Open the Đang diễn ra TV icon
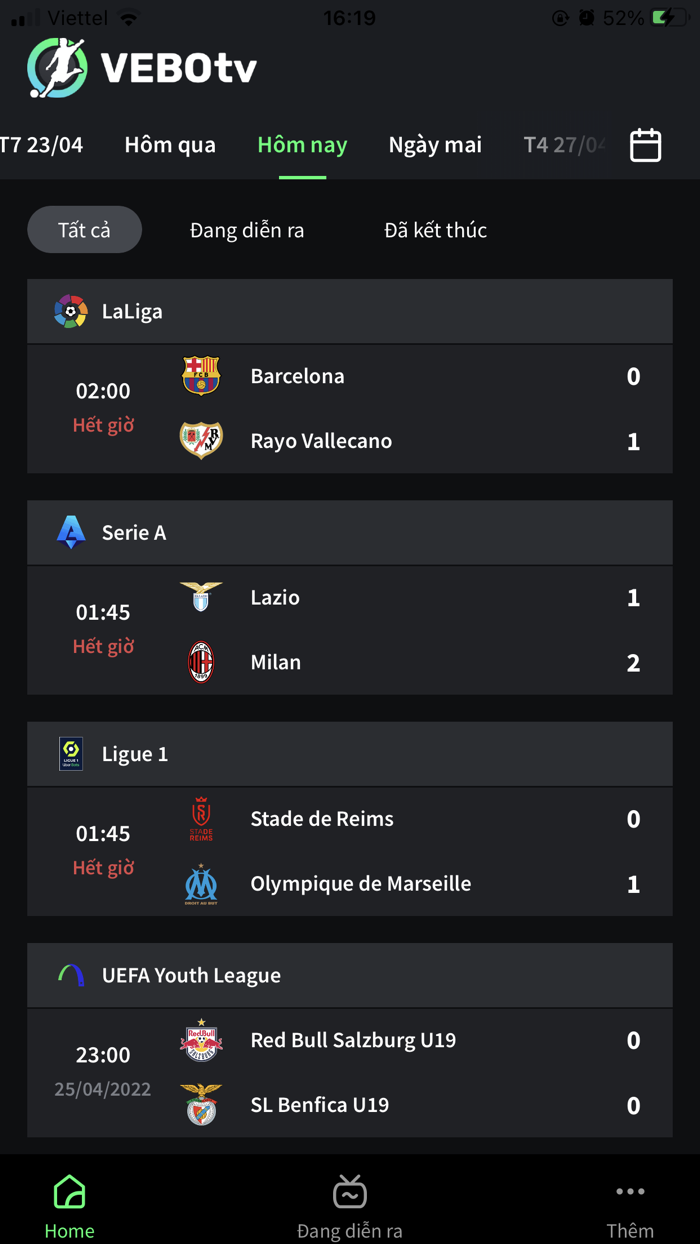The width and height of the screenshot is (700, 1244). [x=350, y=1192]
